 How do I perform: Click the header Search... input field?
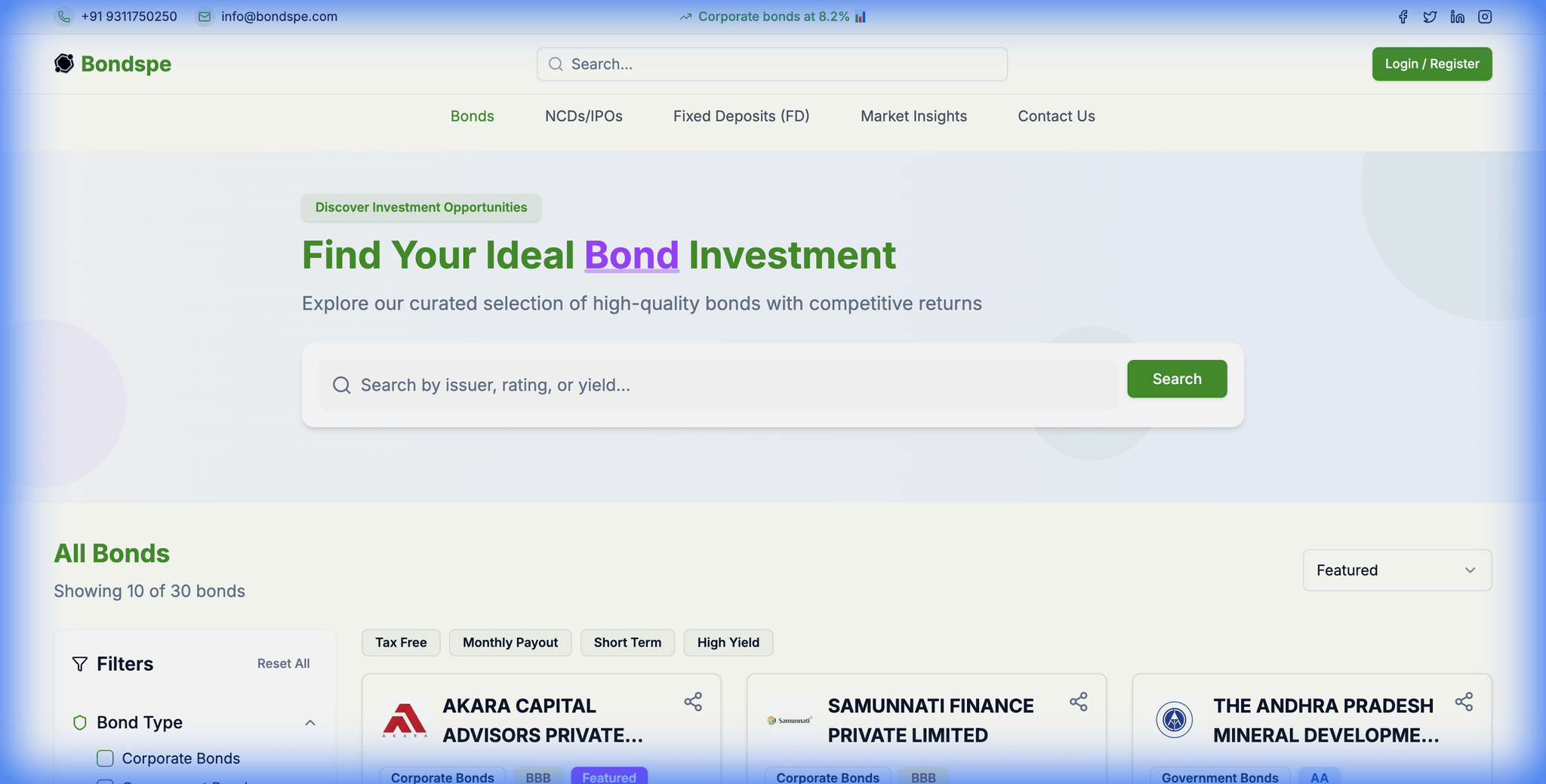[x=772, y=64]
